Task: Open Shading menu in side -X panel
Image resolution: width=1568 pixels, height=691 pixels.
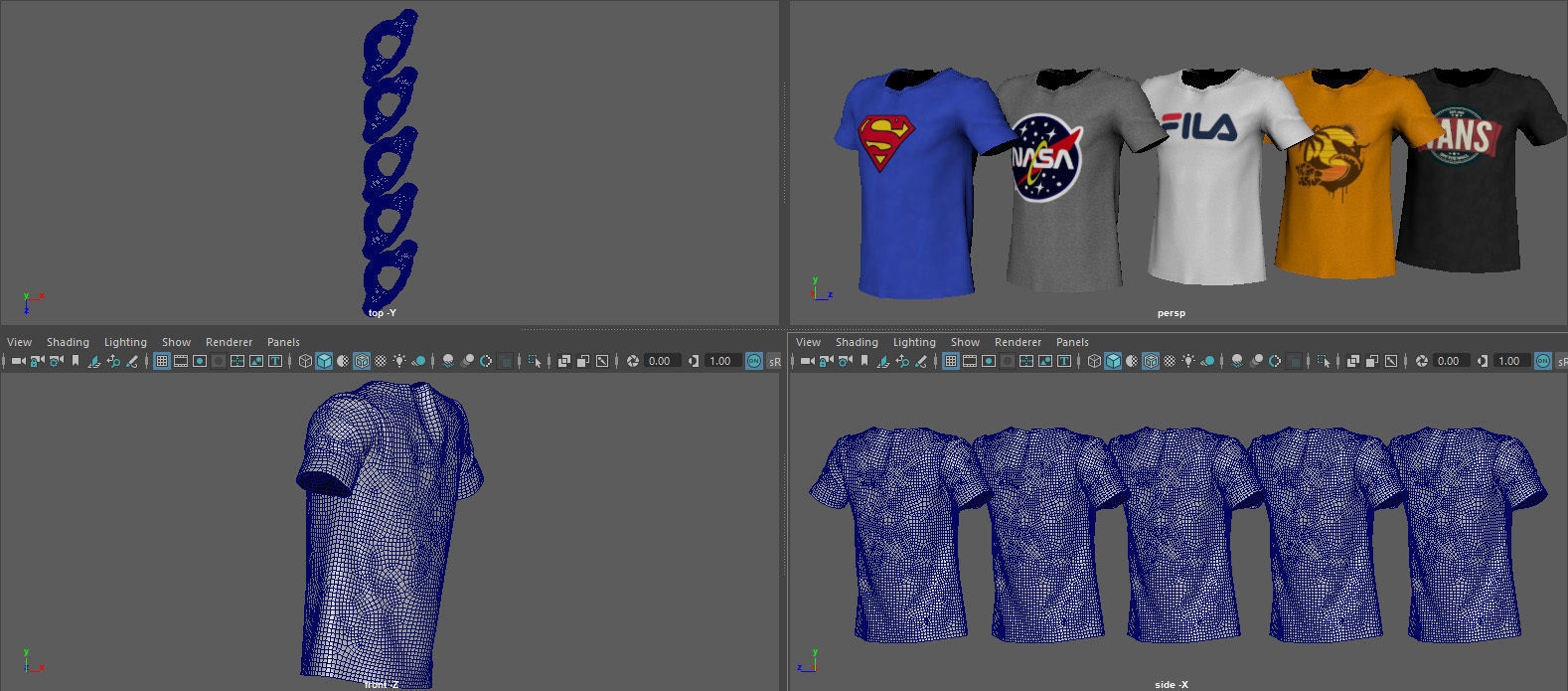Action: coord(857,342)
